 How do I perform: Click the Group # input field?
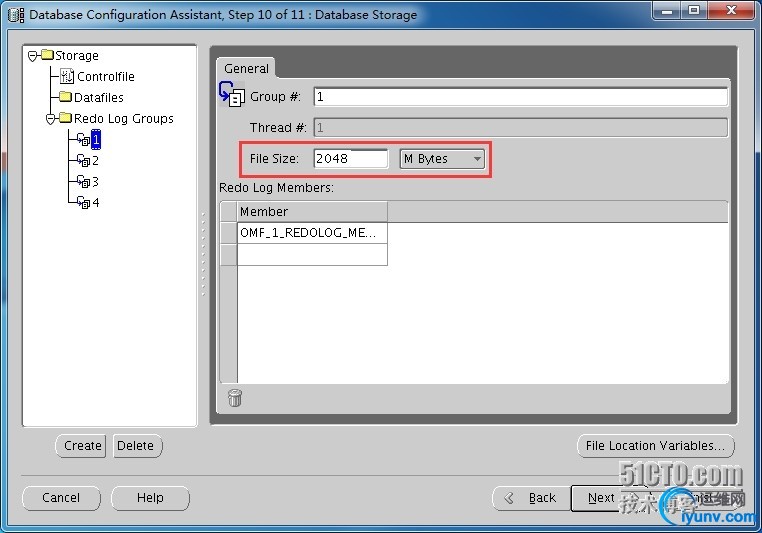[x=520, y=97]
